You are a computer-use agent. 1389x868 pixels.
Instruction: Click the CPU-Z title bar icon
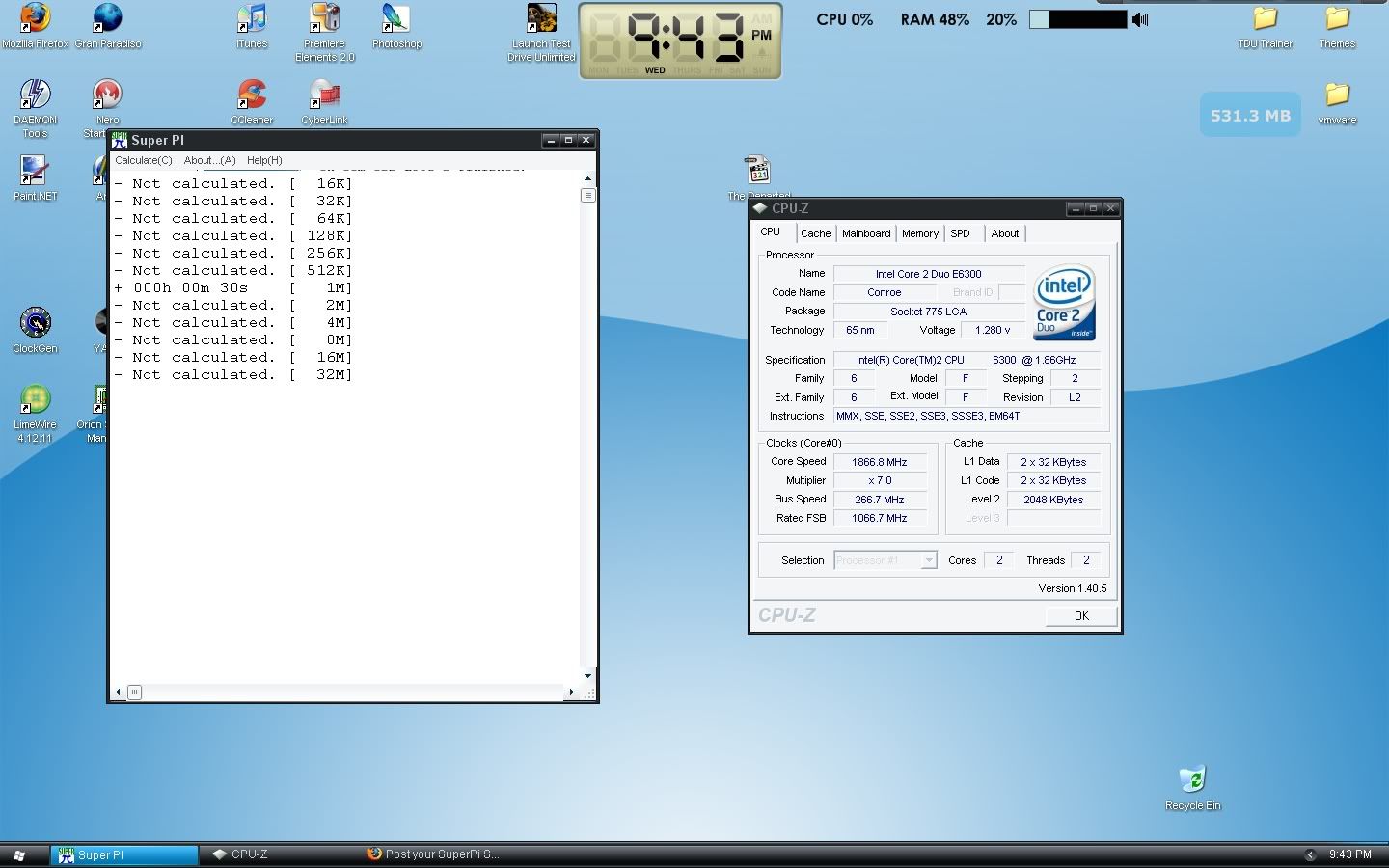[x=760, y=208]
